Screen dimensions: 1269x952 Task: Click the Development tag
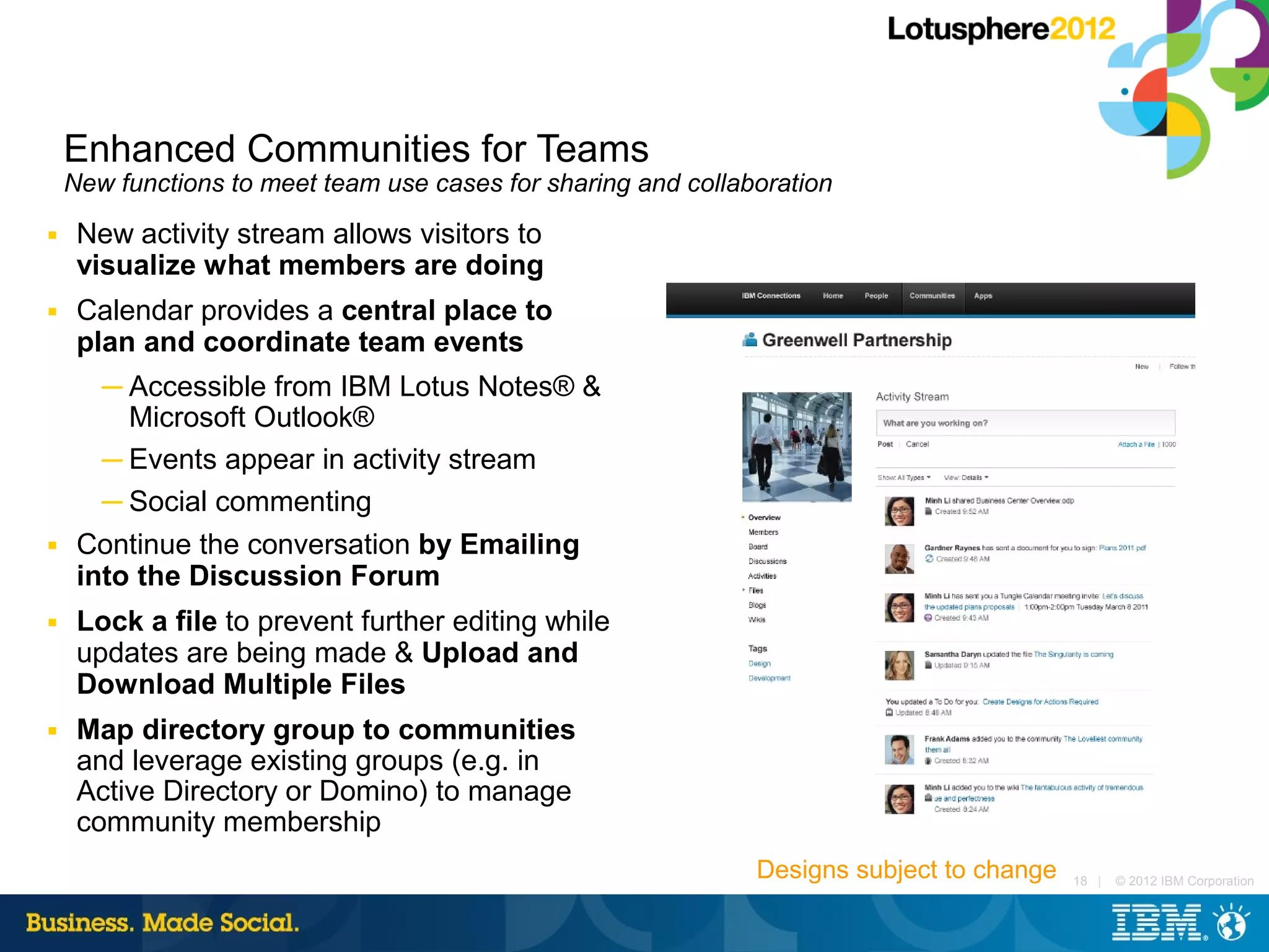[769, 678]
